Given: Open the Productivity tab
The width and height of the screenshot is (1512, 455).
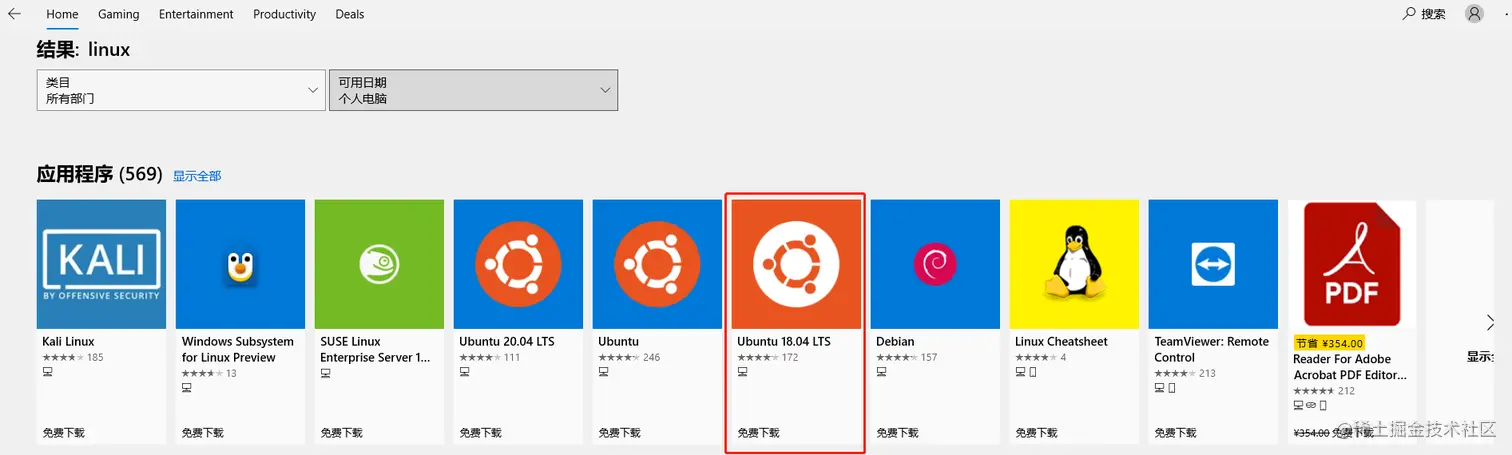Looking at the screenshot, I should tap(284, 14).
